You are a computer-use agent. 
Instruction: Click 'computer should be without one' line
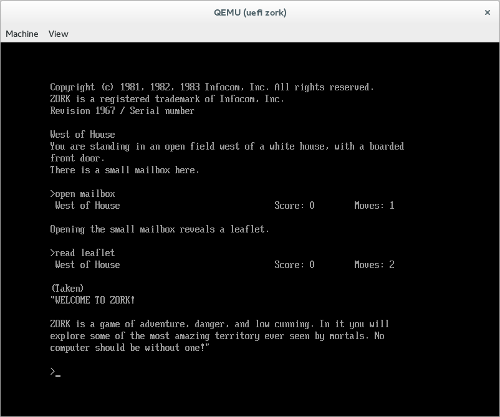[x=130, y=348]
